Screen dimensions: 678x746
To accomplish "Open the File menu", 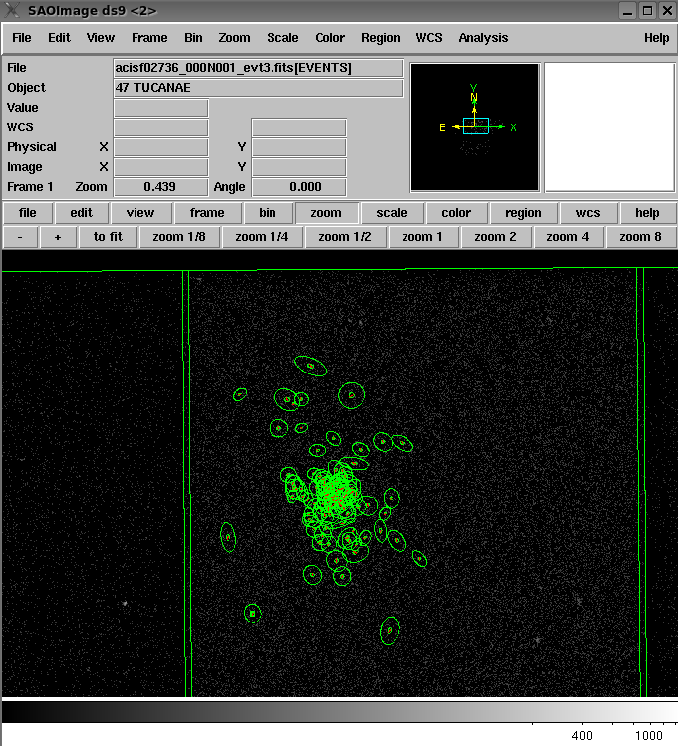I will click(x=21, y=38).
